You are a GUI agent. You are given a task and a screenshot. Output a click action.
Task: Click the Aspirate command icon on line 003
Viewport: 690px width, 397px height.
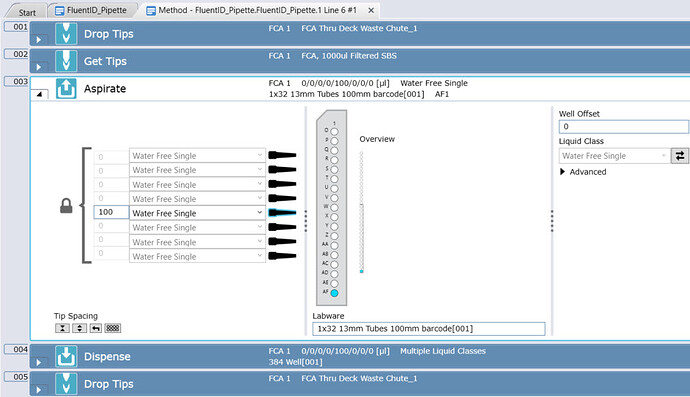tap(66, 88)
